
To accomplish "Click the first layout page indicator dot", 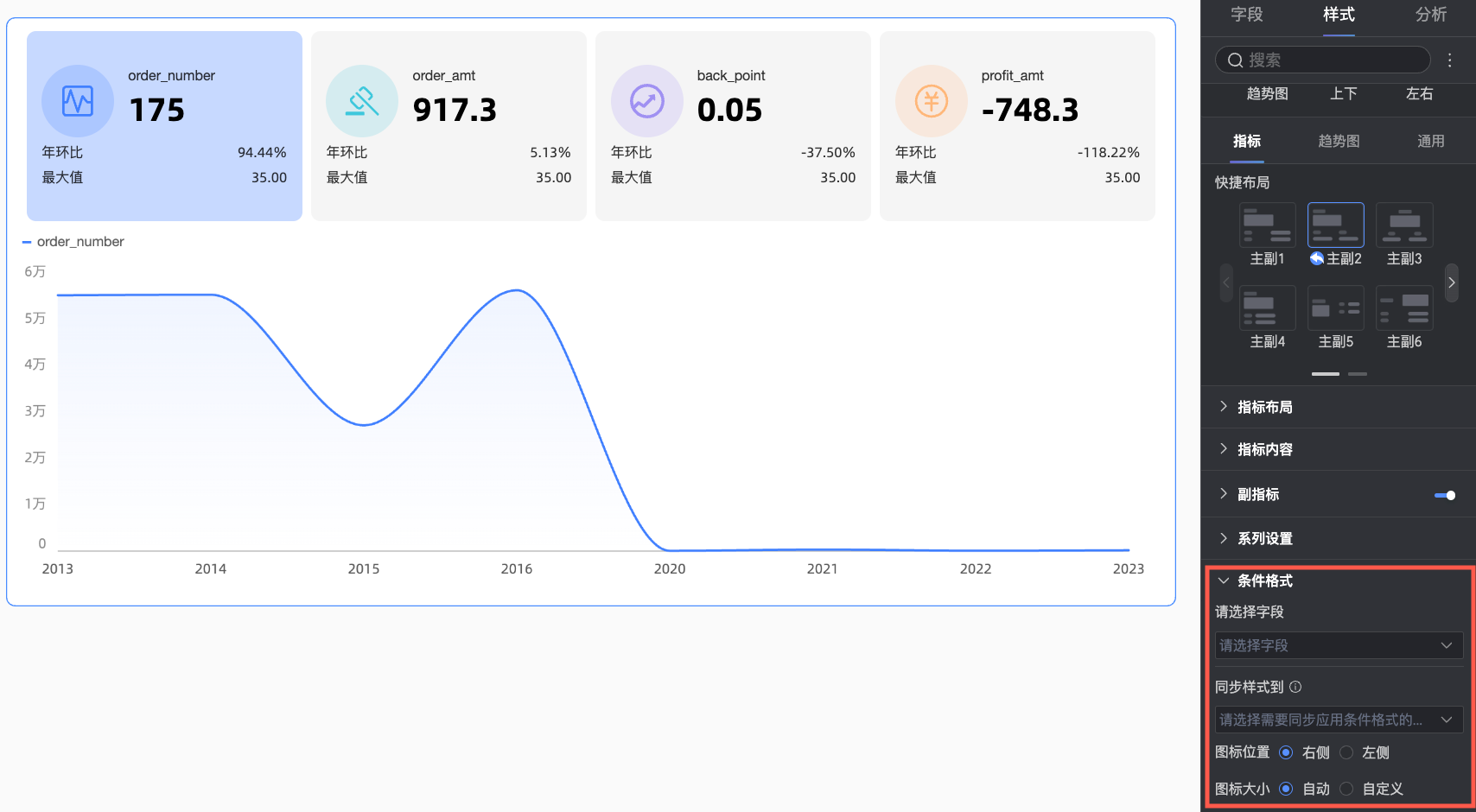I will coord(1326,374).
